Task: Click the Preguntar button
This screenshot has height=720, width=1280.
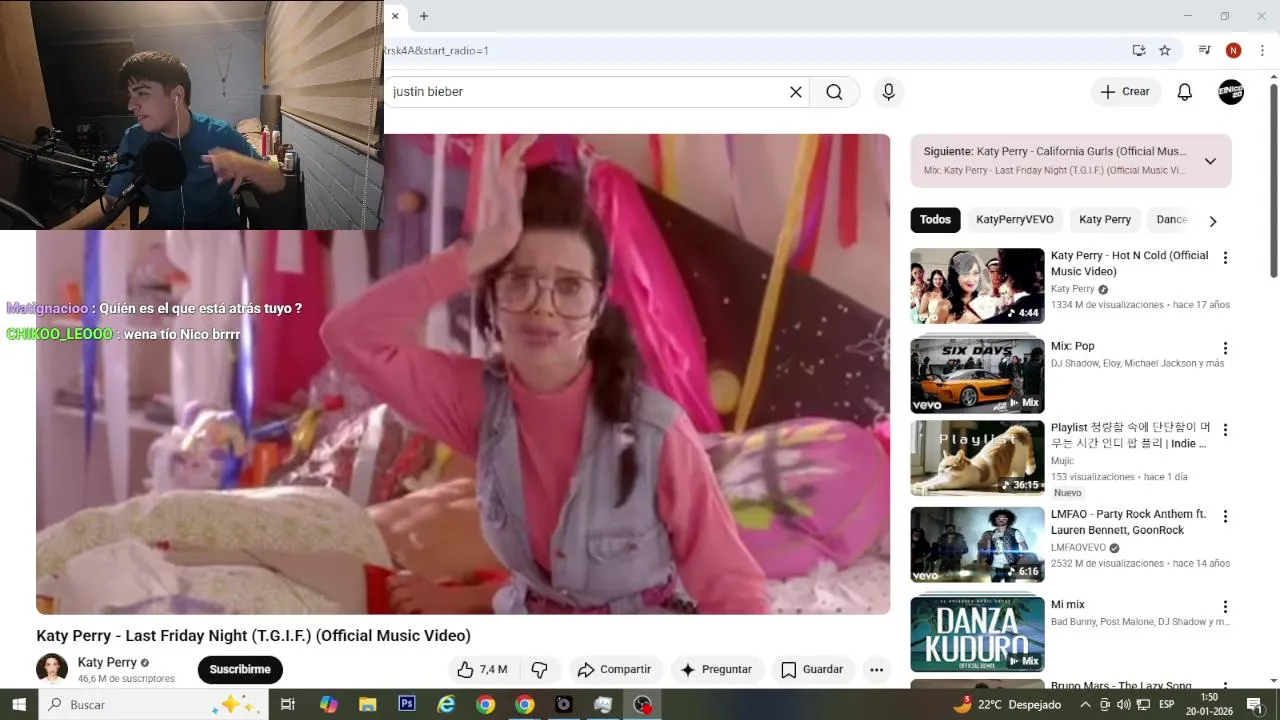Action: [x=716, y=670]
